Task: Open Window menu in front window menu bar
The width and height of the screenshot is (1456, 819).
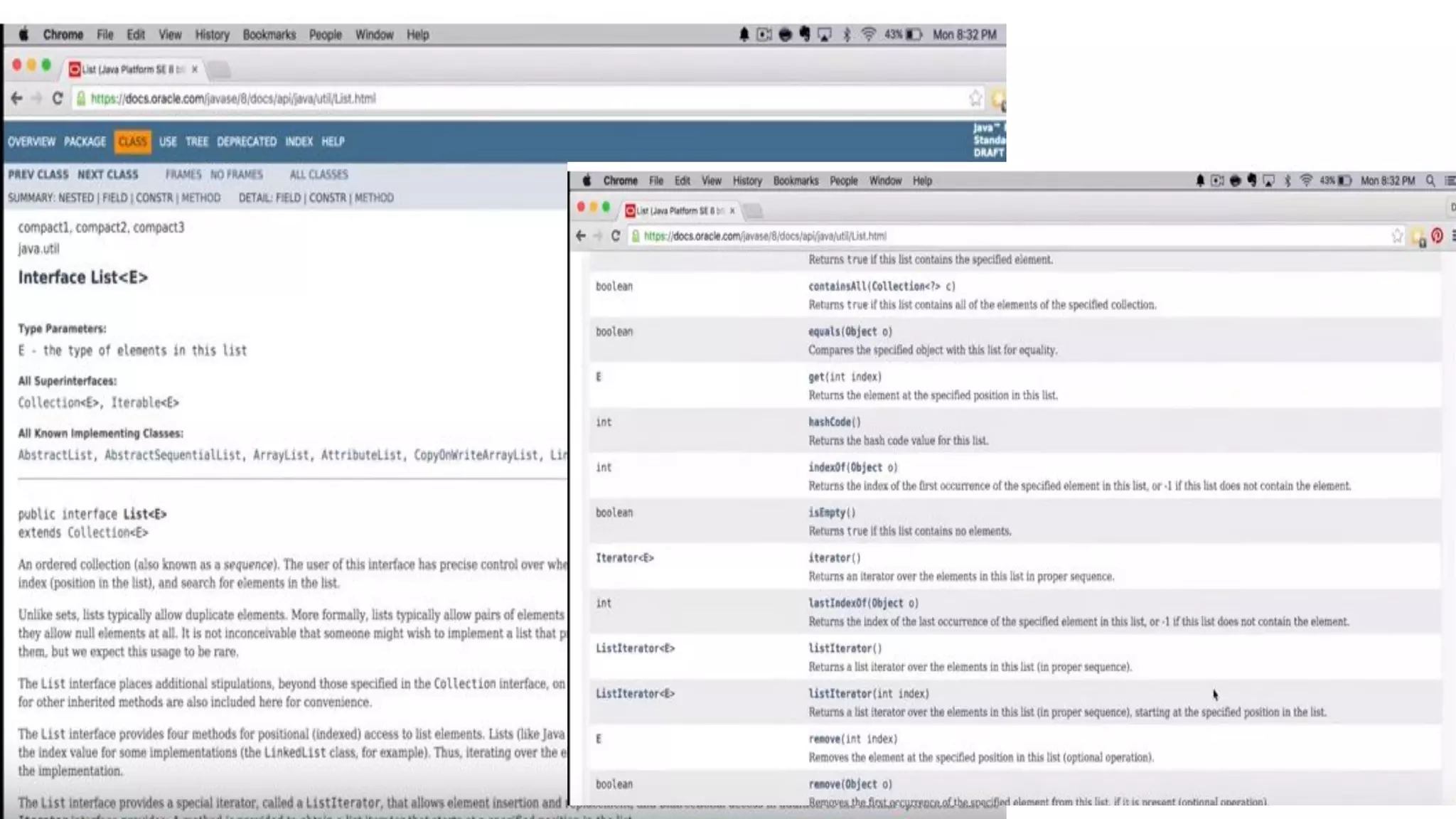Action: (x=885, y=181)
